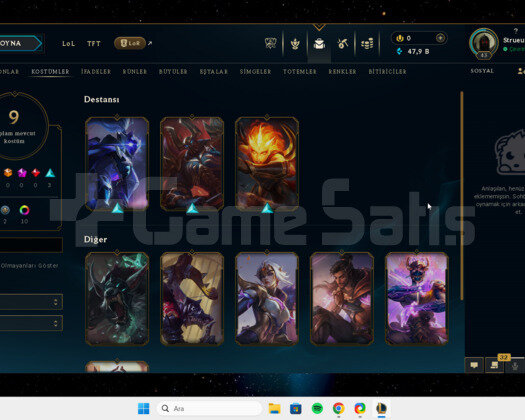Select the LoL game button
This screenshot has height=420, width=525.
pos(68,44)
